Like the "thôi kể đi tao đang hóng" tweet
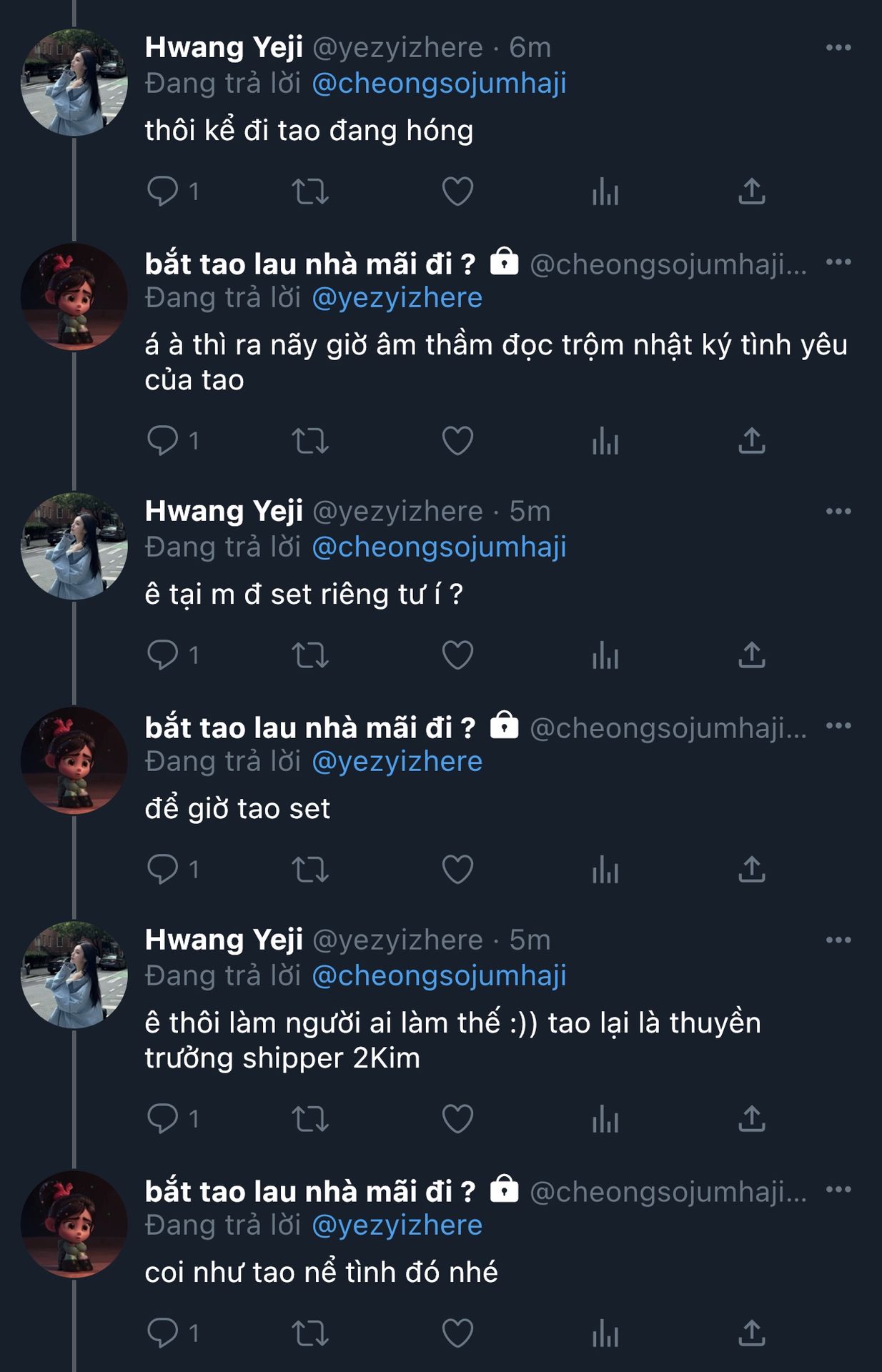The width and height of the screenshot is (882, 1372). (x=457, y=192)
